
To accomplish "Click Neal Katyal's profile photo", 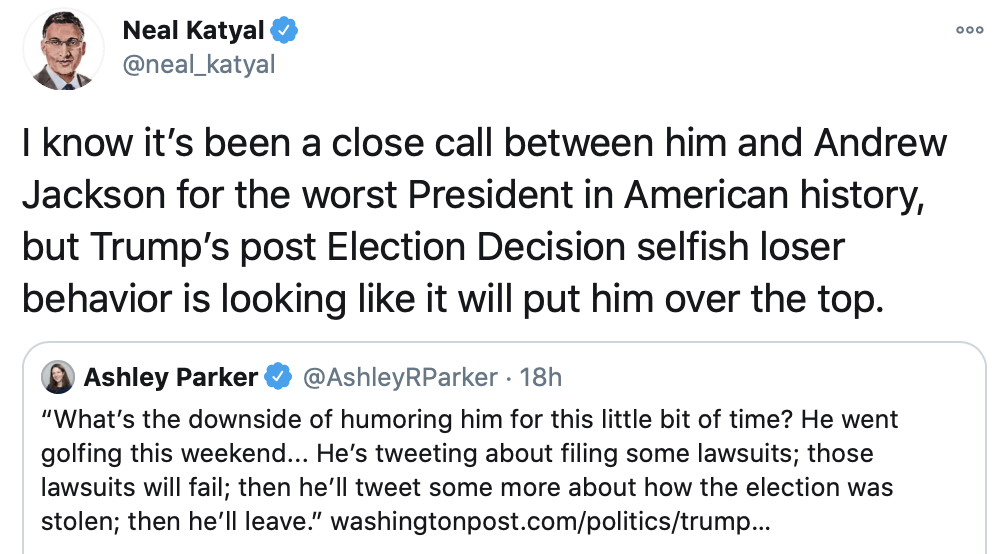I will click(64, 49).
